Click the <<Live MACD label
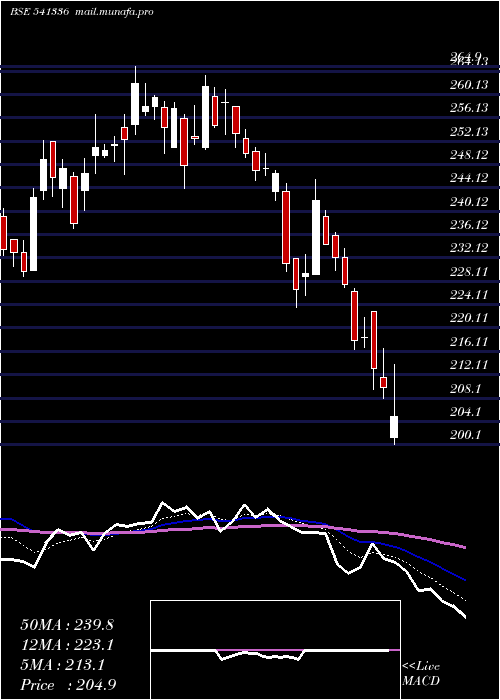The image size is (500, 700). pyautogui.click(x=421, y=674)
